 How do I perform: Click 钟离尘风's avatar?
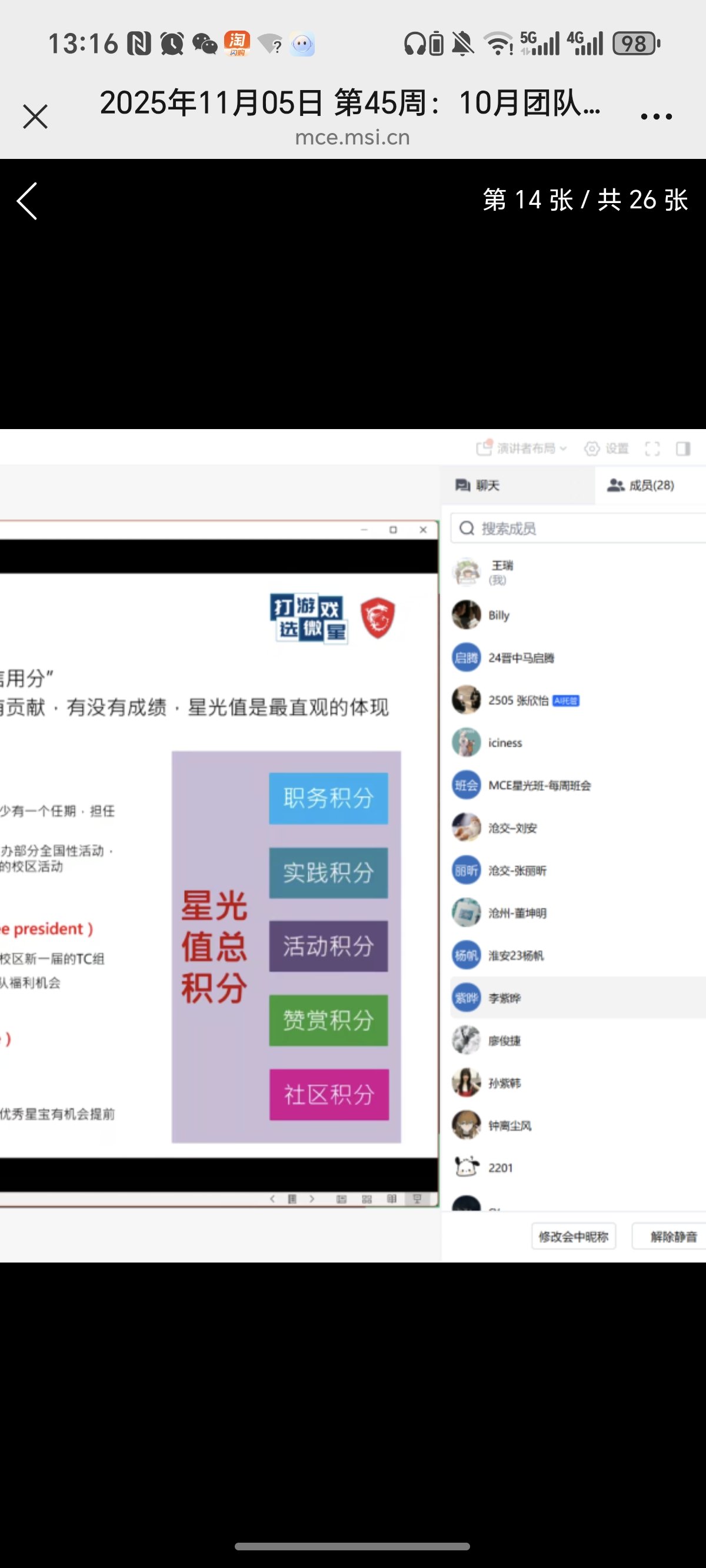[x=466, y=1125]
